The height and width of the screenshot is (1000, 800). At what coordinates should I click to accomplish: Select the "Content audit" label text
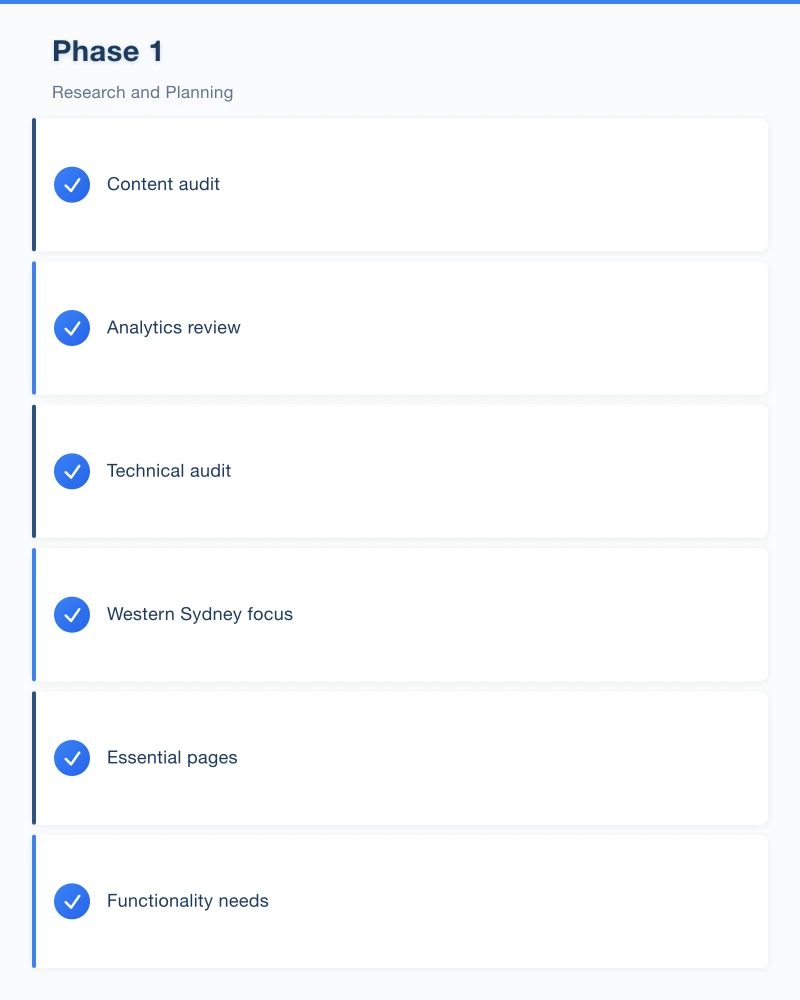click(x=163, y=184)
